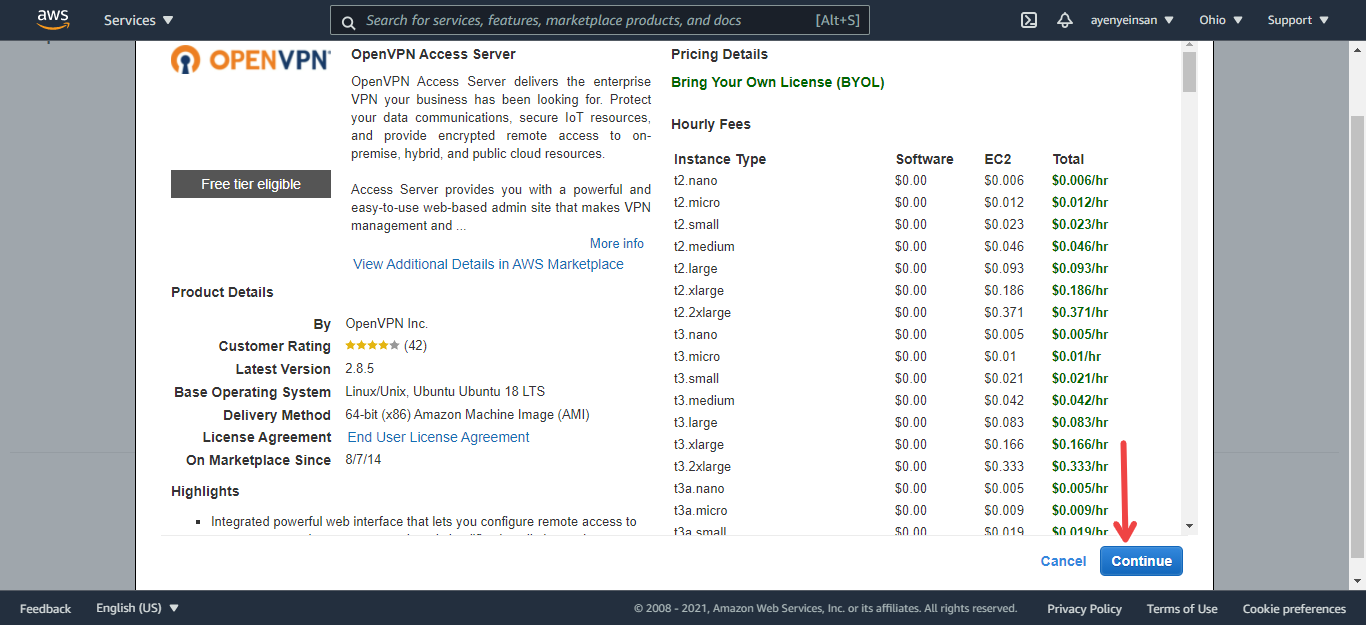Select the t3a.micro instance type text
1366x625 pixels.
coord(701,511)
